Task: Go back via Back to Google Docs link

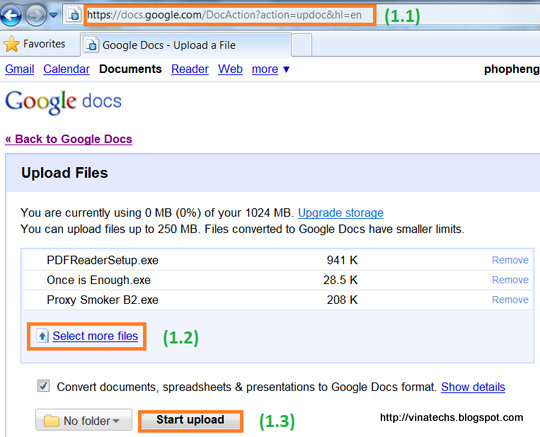Action: point(69,139)
